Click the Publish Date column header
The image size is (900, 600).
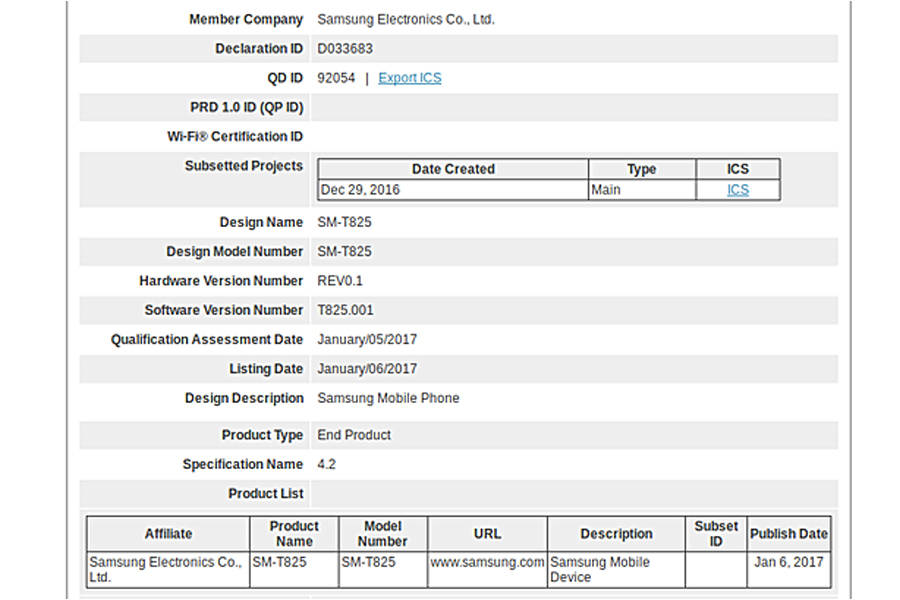tap(788, 533)
